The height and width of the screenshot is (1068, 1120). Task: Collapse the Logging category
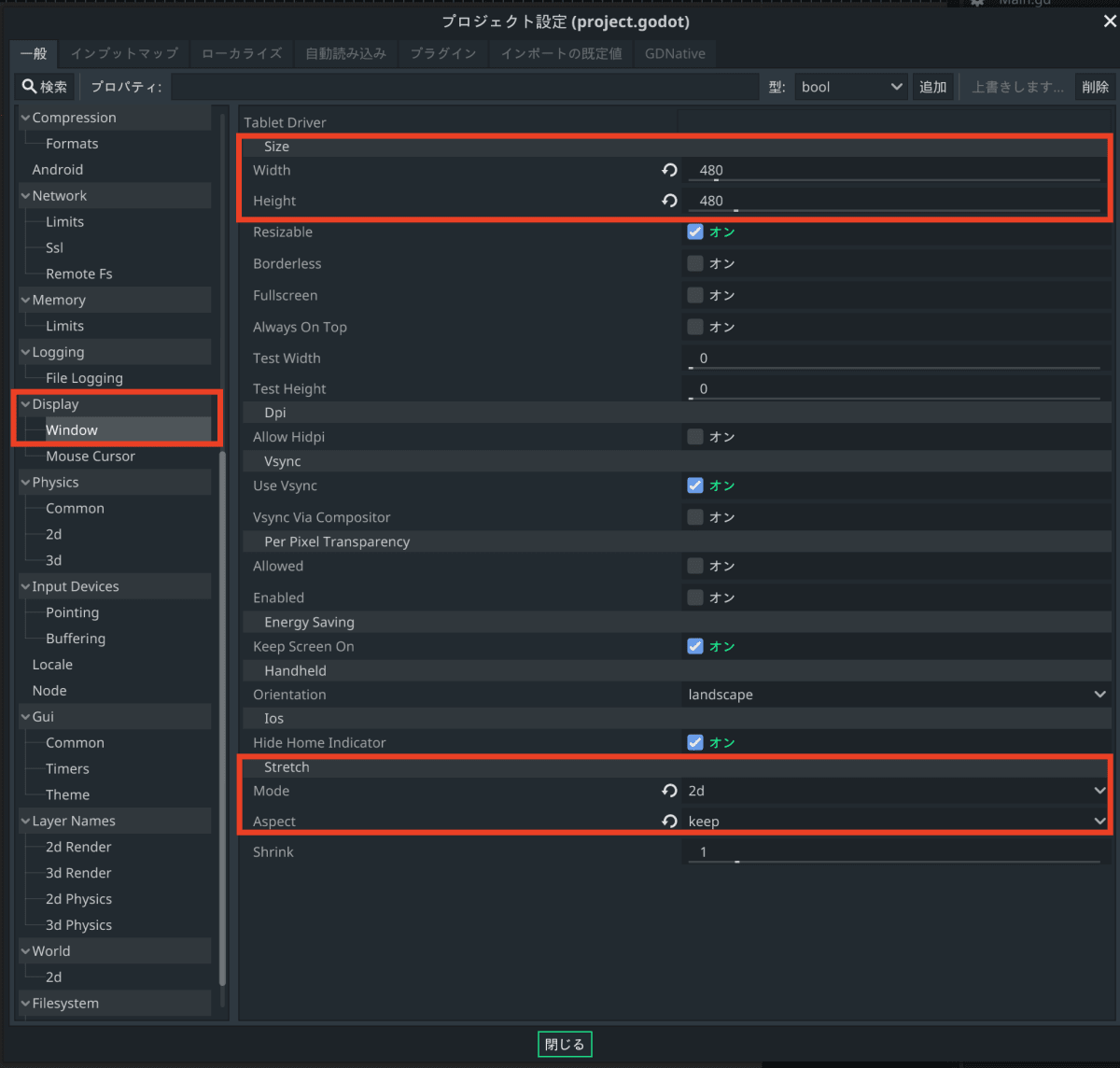point(25,353)
